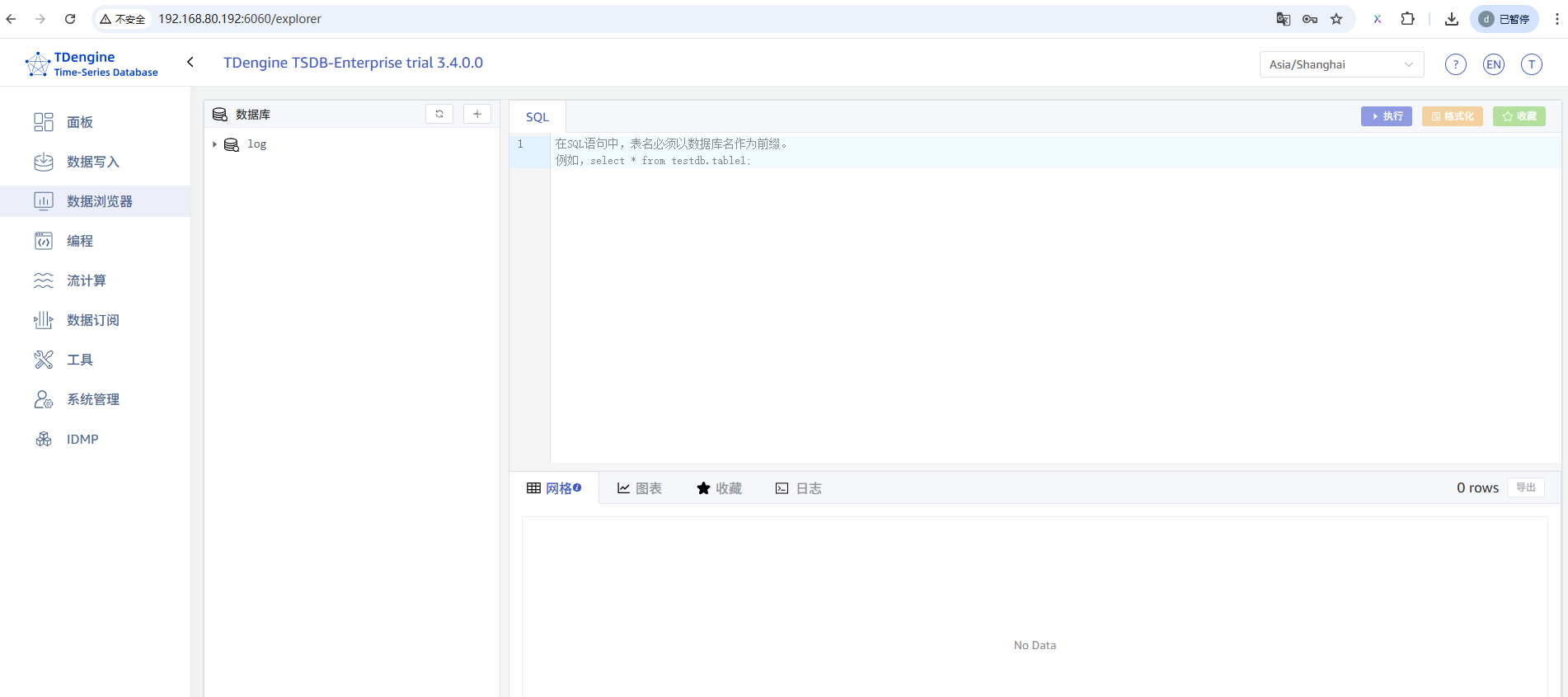Switch to the 图表 chart tab

(x=640, y=488)
